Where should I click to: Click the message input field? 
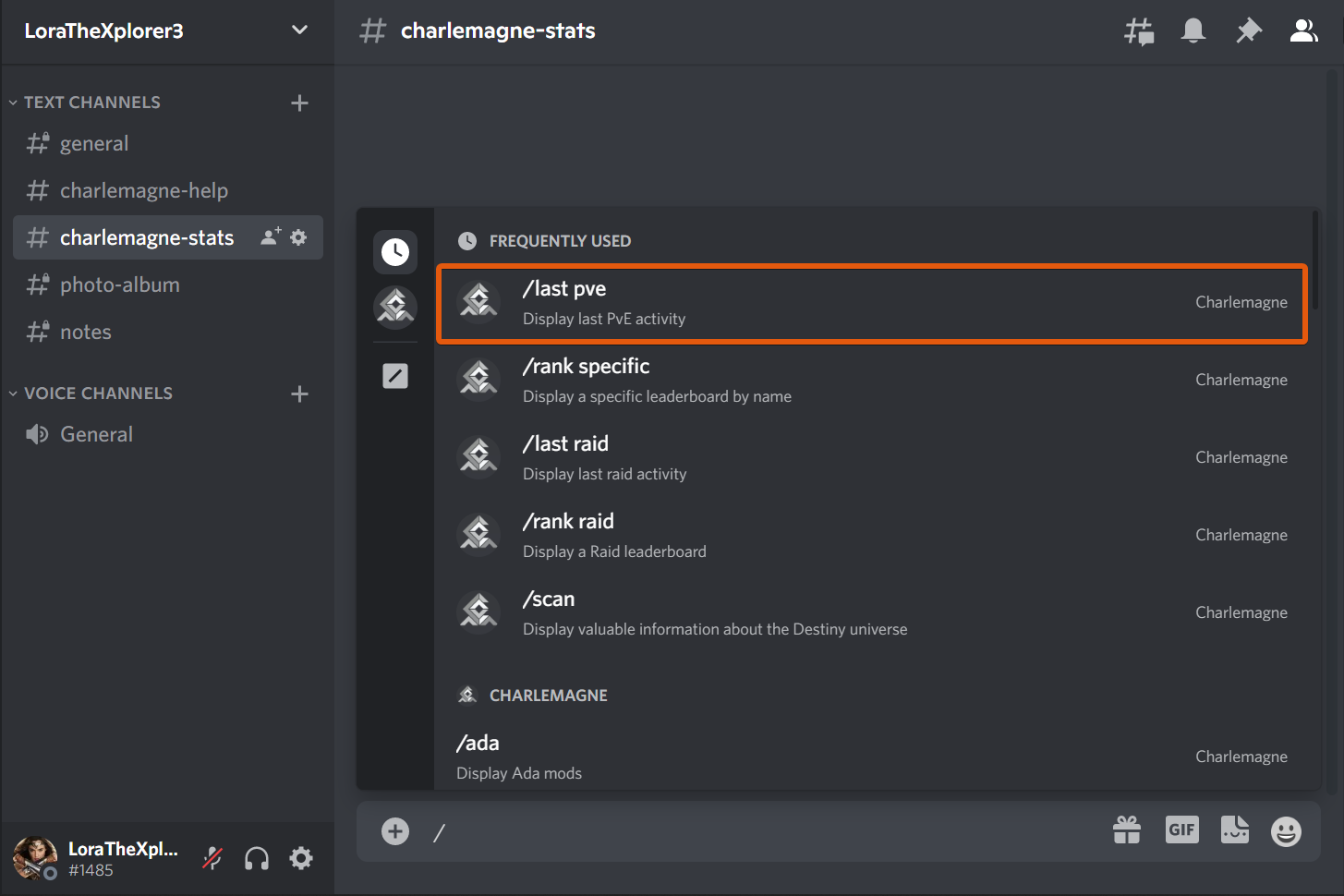[767, 832]
